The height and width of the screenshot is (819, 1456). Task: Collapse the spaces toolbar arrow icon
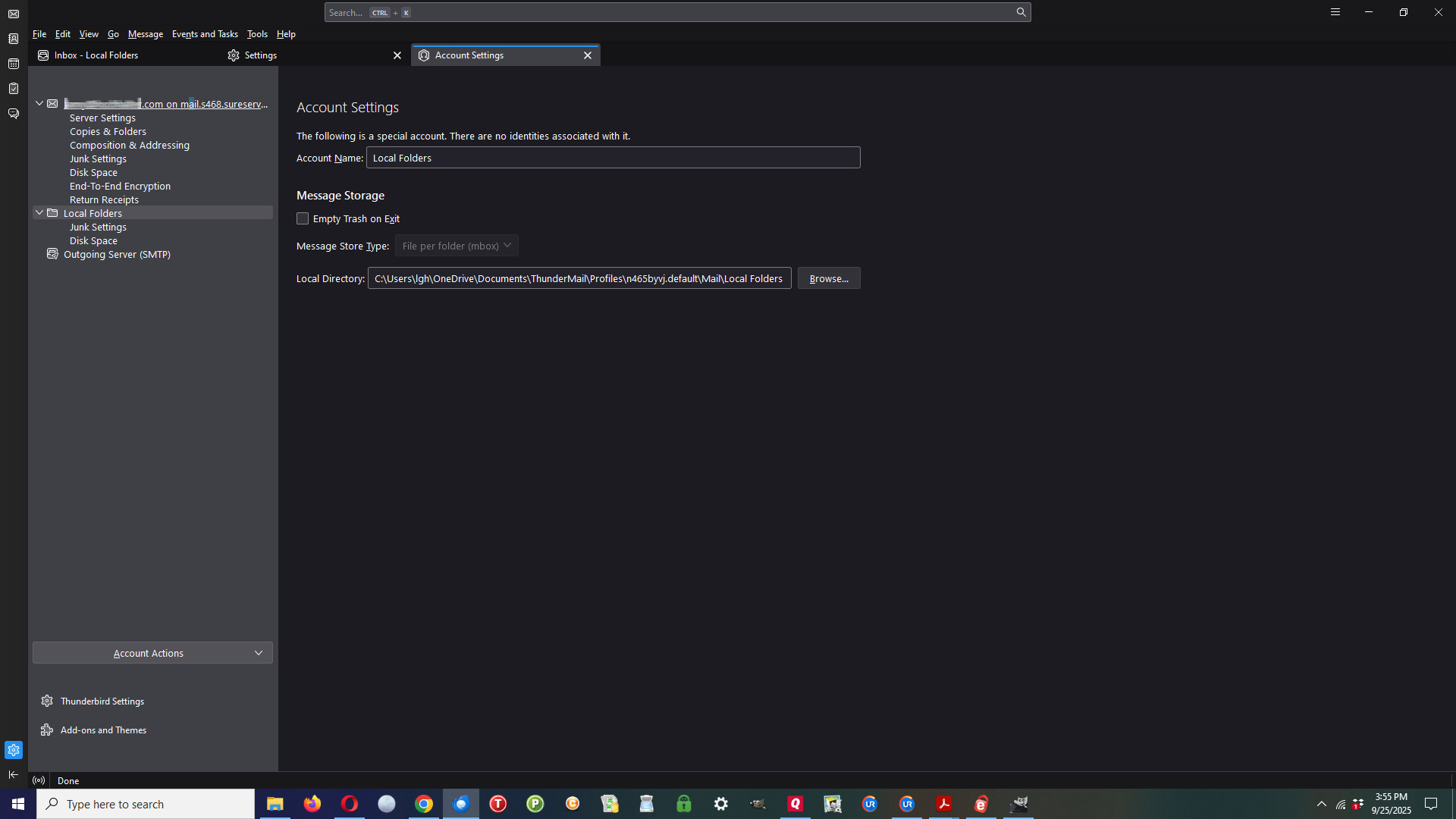tap(14, 774)
